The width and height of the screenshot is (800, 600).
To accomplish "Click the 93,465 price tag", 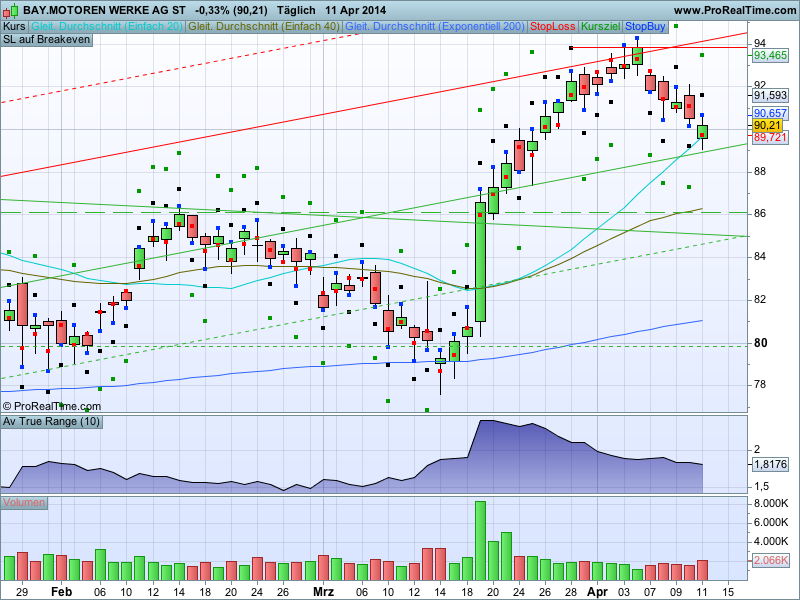I will click(770, 55).
